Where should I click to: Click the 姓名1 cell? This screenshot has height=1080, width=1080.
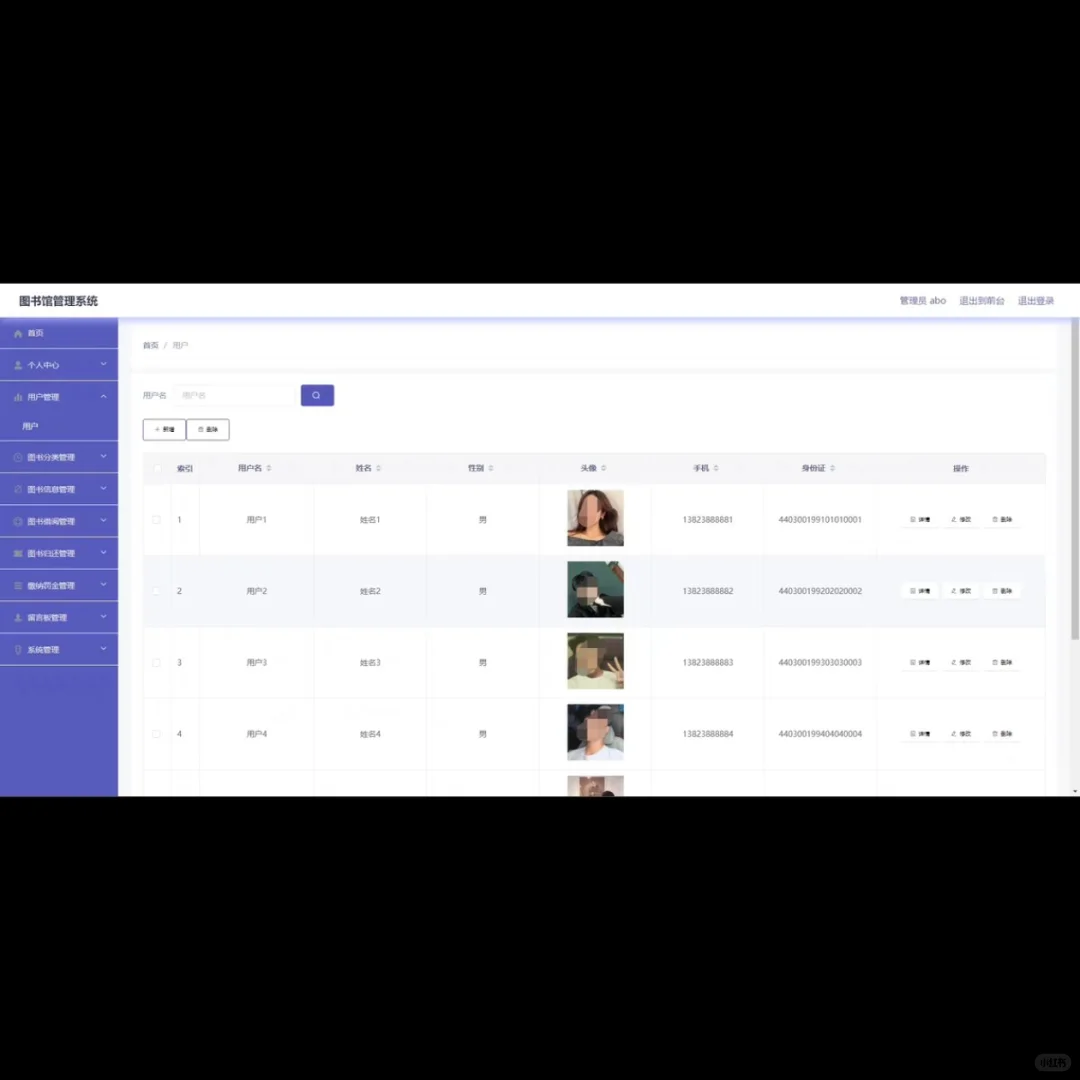[370, 520]
